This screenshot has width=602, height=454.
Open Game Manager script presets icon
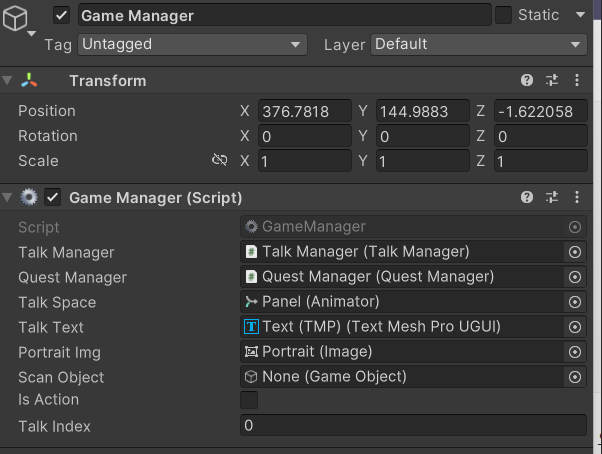552,197
